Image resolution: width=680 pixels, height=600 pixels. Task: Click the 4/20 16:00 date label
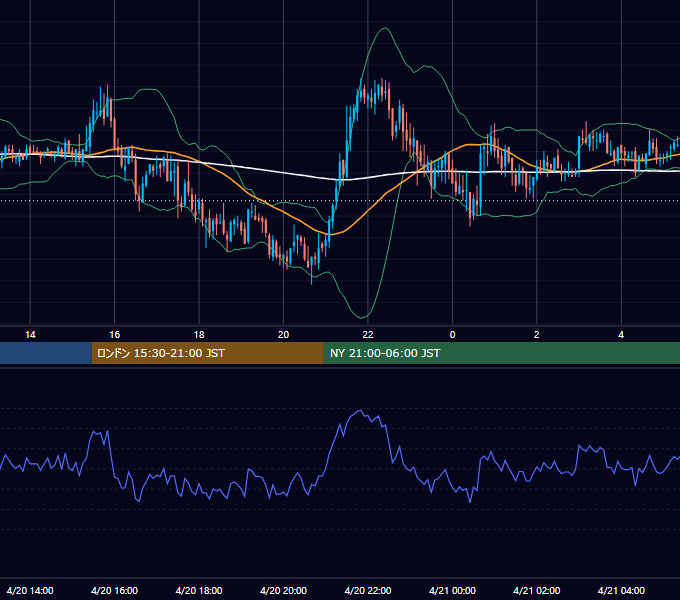114,590
